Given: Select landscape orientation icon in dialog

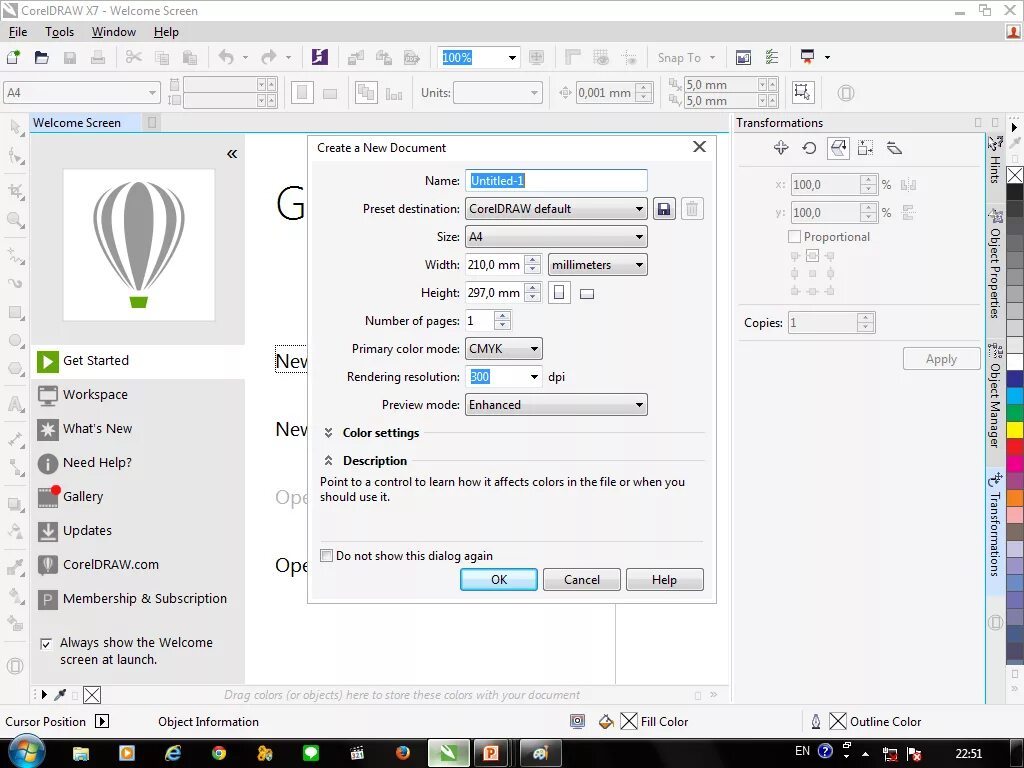Looking at the screenshot, I should [587, 294].
